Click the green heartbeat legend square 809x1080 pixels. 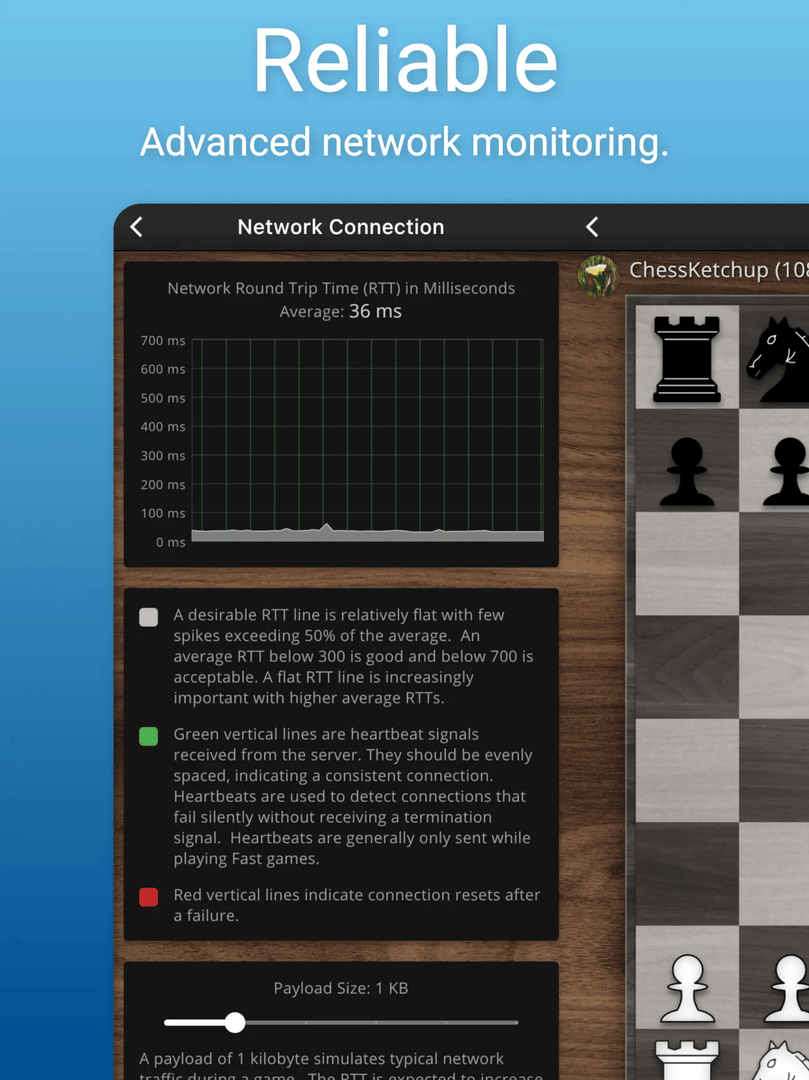[x=148, y=737]
